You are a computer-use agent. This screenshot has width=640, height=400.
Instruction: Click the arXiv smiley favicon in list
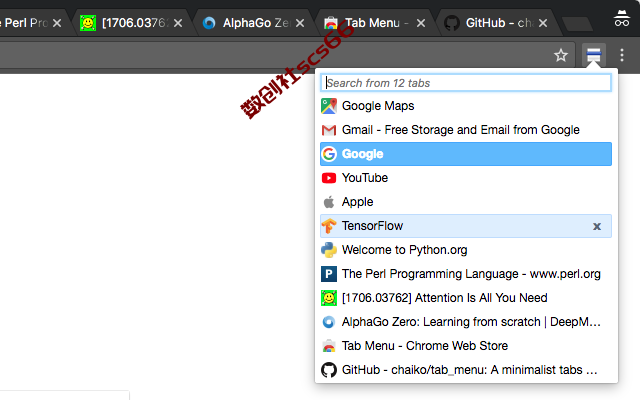click(x=329, y=298)
